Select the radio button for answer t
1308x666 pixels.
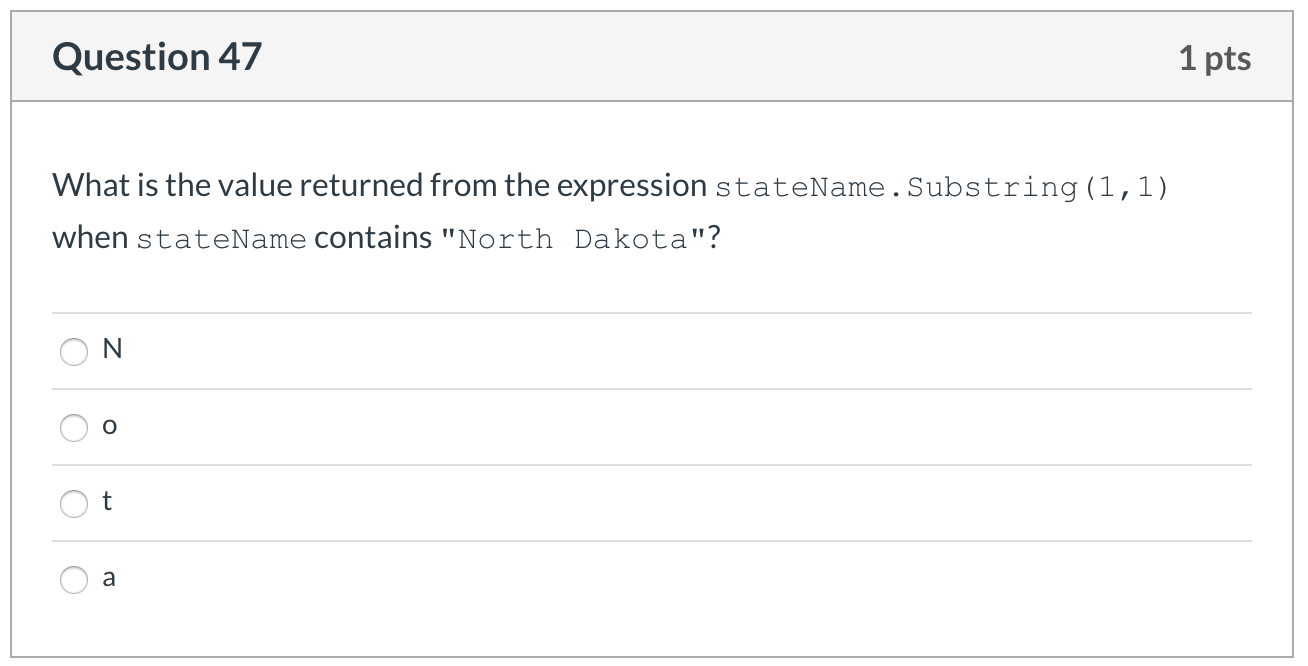pos(74,505)
